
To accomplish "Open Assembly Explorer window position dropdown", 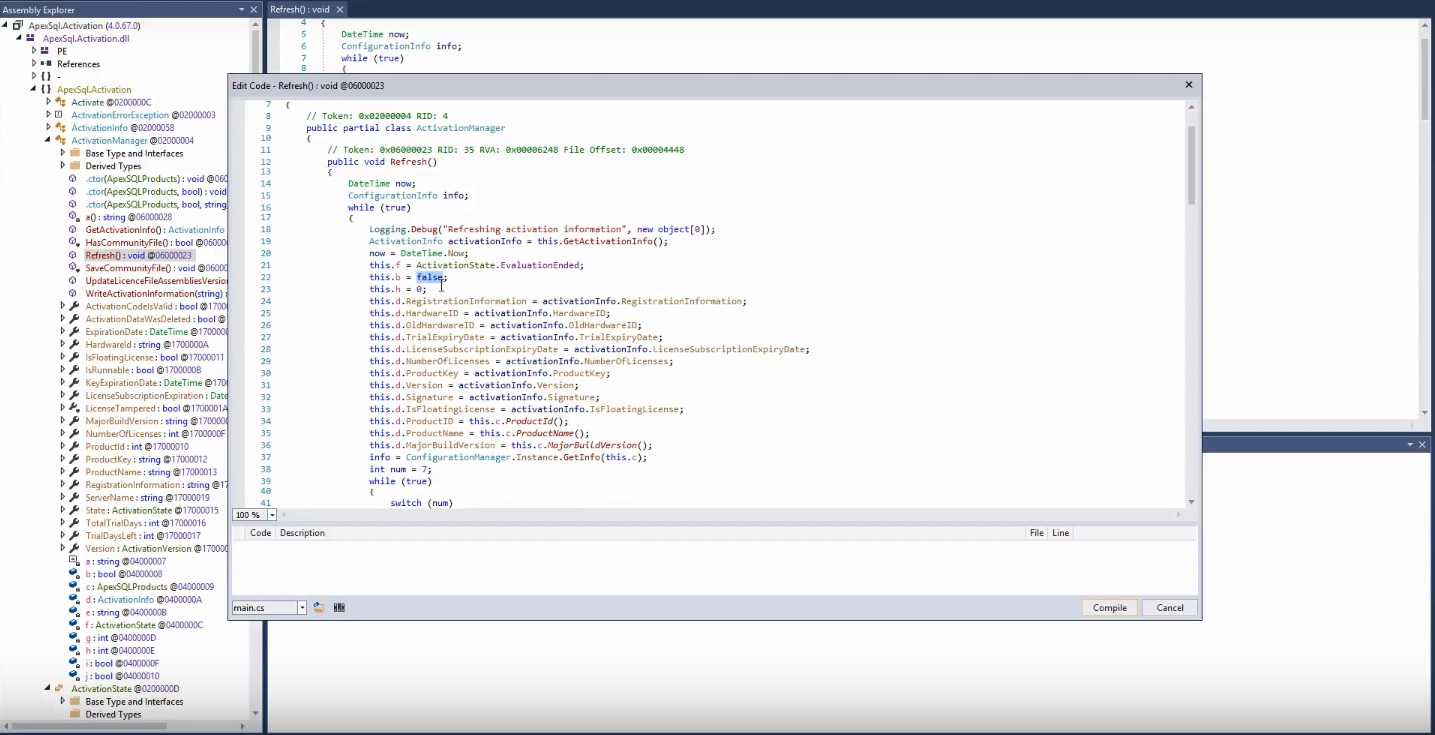I will pyautogui.click(x=241, y=9).
